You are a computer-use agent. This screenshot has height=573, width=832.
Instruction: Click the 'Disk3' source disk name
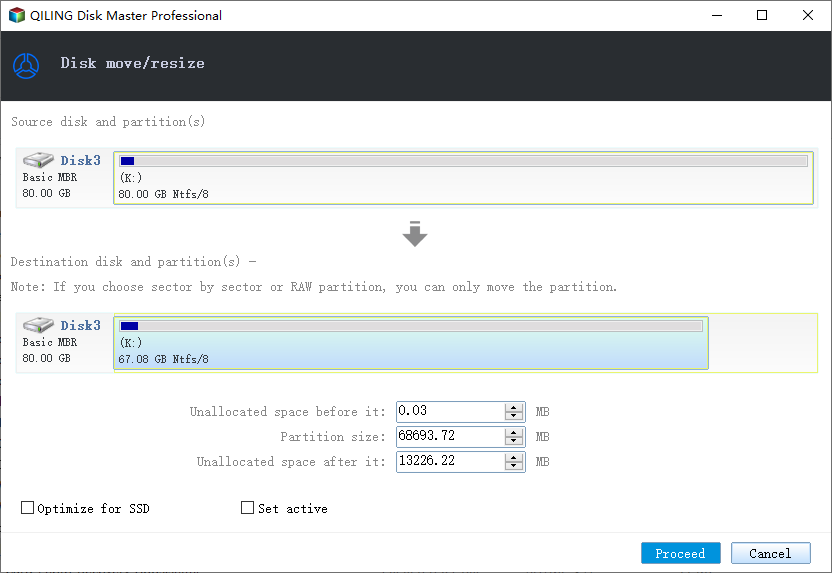(80, 160)
